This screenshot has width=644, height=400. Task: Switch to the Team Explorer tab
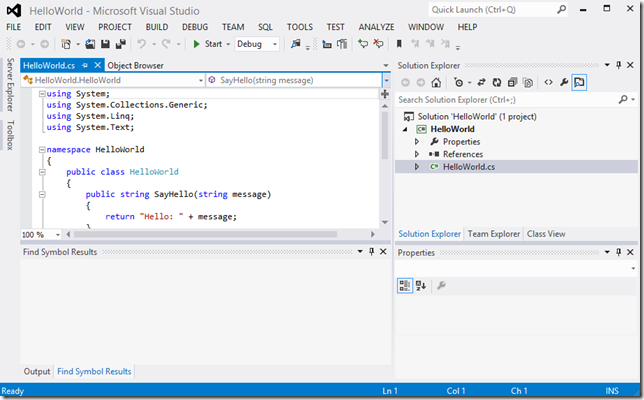494,234
